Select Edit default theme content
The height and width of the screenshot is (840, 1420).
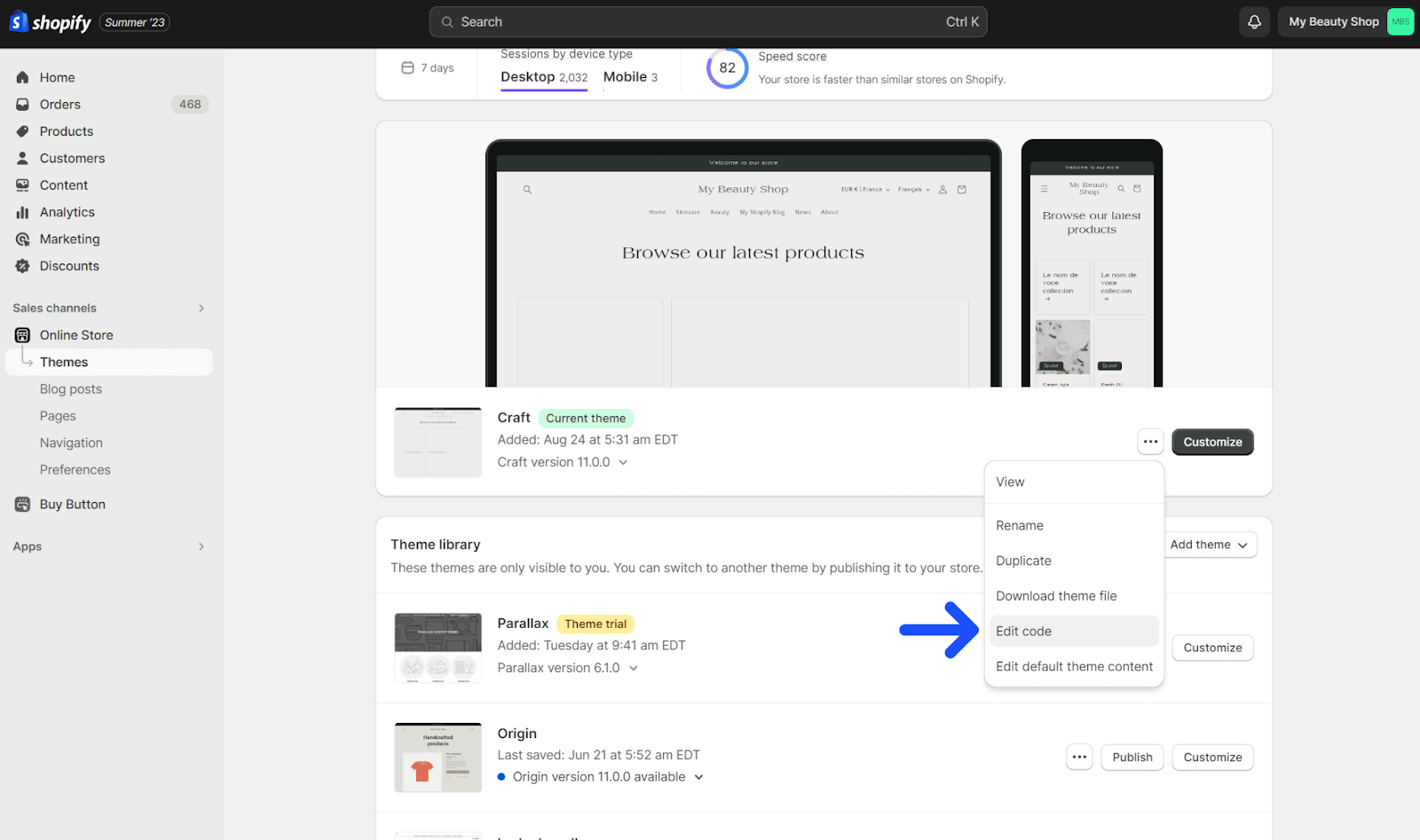(1074, 666)
